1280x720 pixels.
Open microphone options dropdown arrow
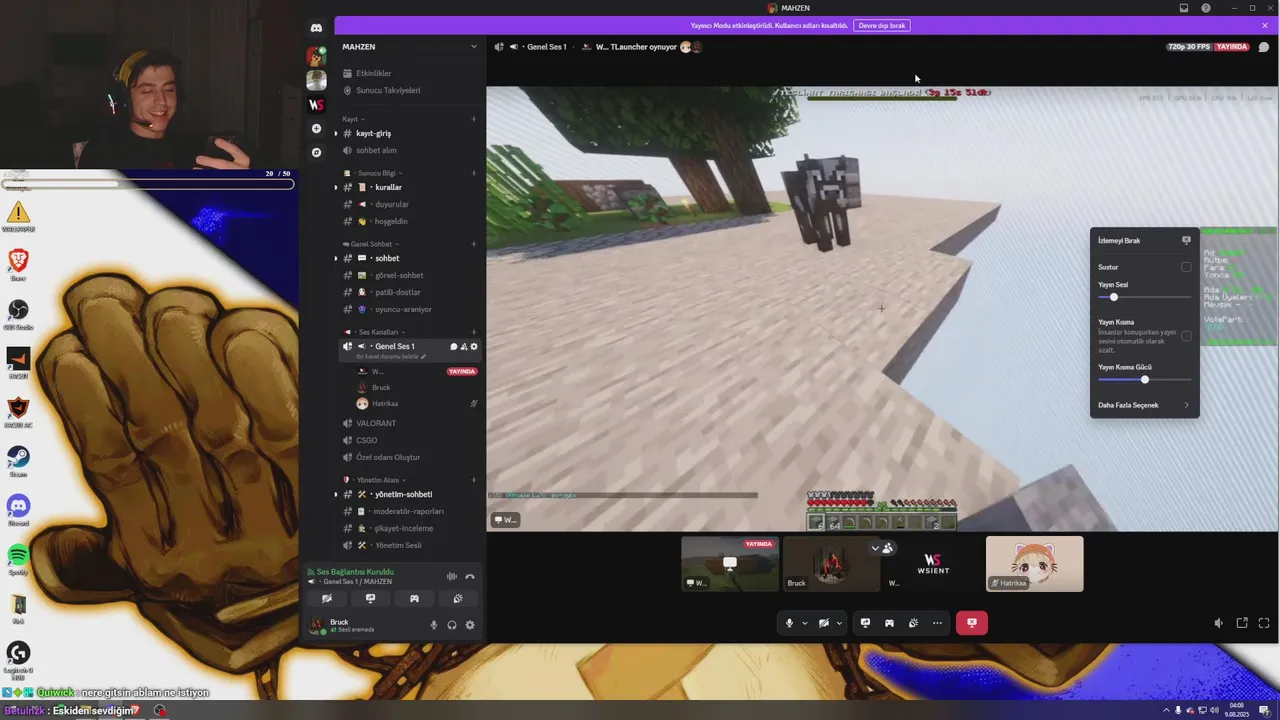tap(804, 623)
